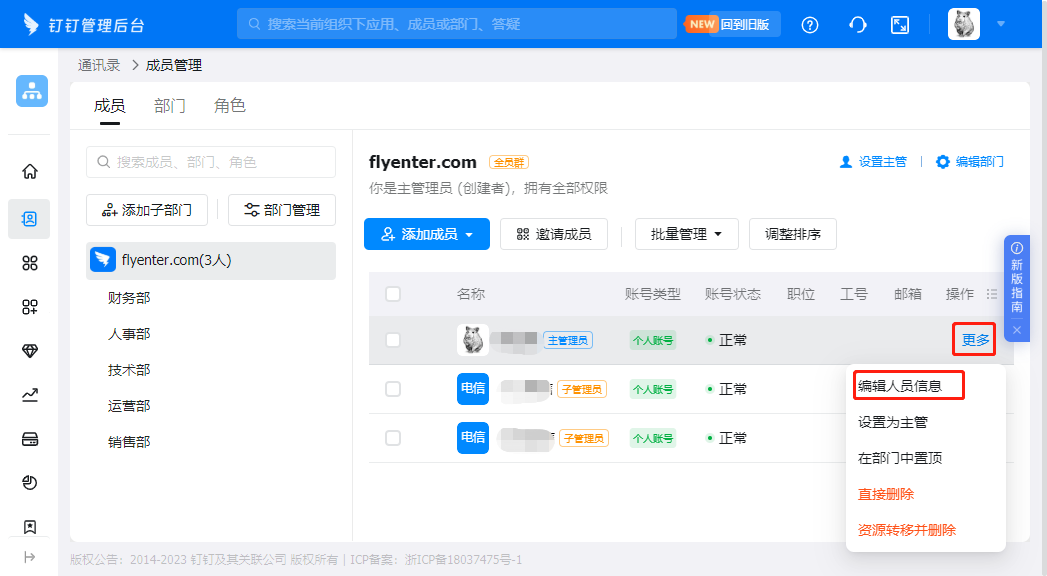The width and height of the screenshot is (1047, 576).
Task: Open the help question mark icon
Action: 810,25
